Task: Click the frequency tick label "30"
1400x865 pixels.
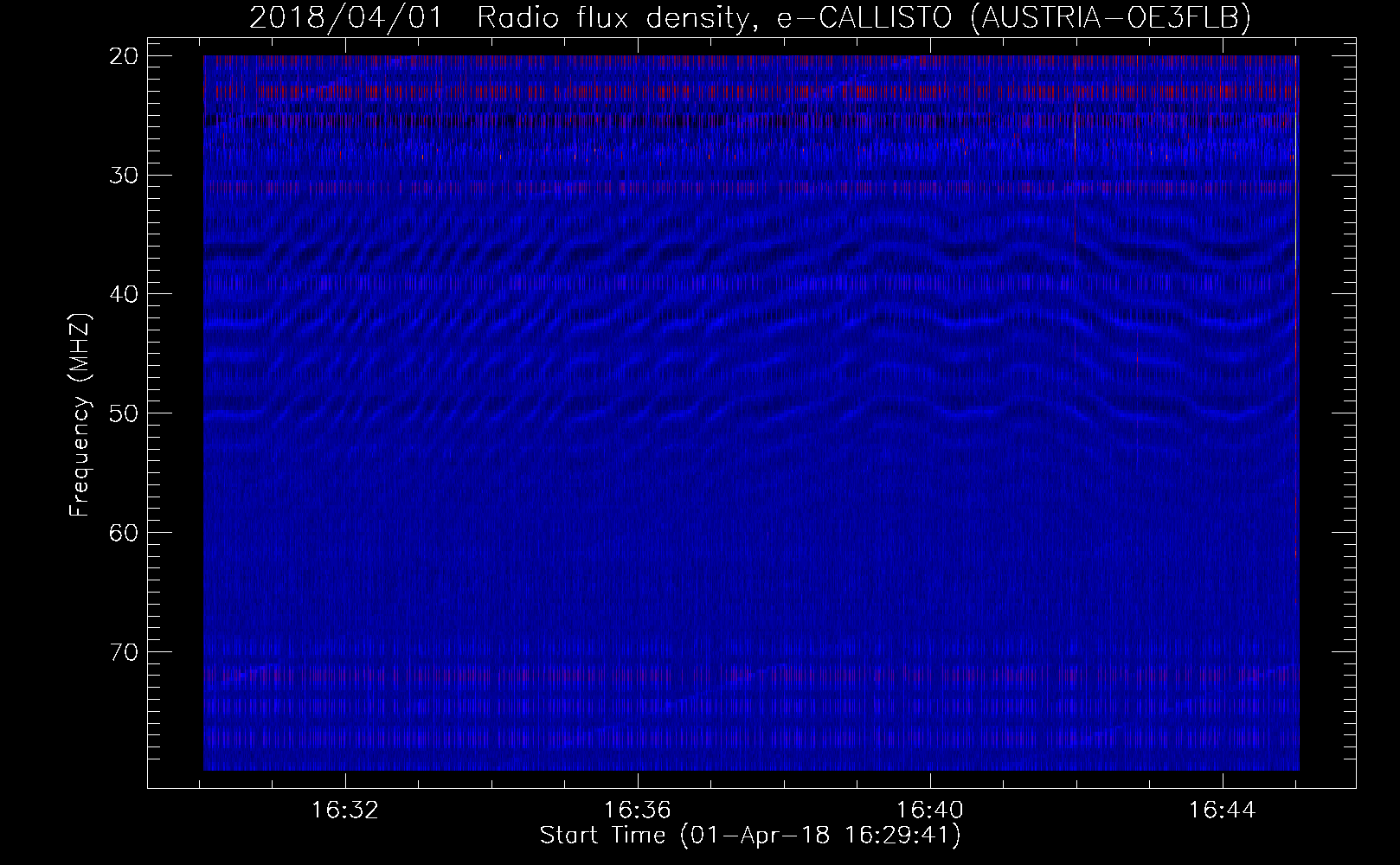Action: [125, 175]
